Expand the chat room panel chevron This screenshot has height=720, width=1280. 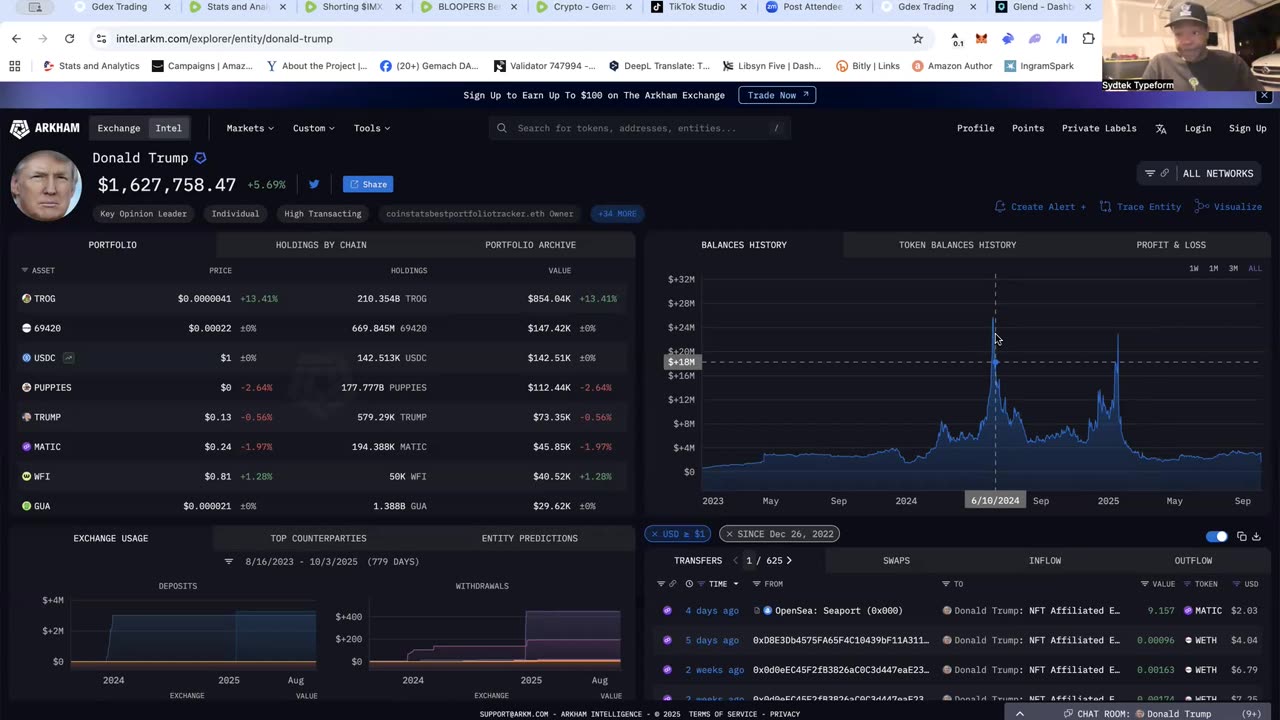coord(1019,714)
